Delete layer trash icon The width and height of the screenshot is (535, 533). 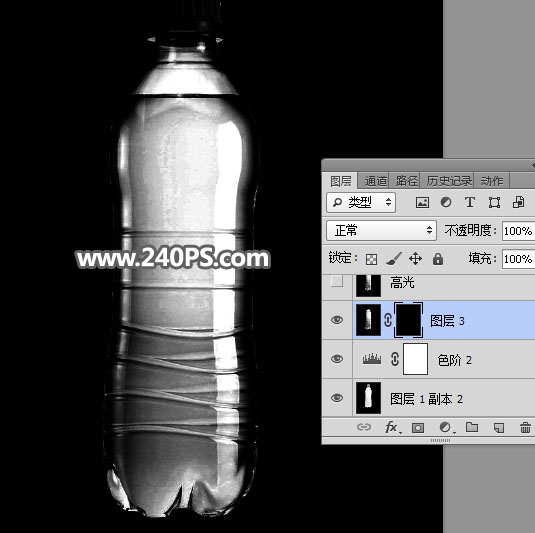point(525,427)
